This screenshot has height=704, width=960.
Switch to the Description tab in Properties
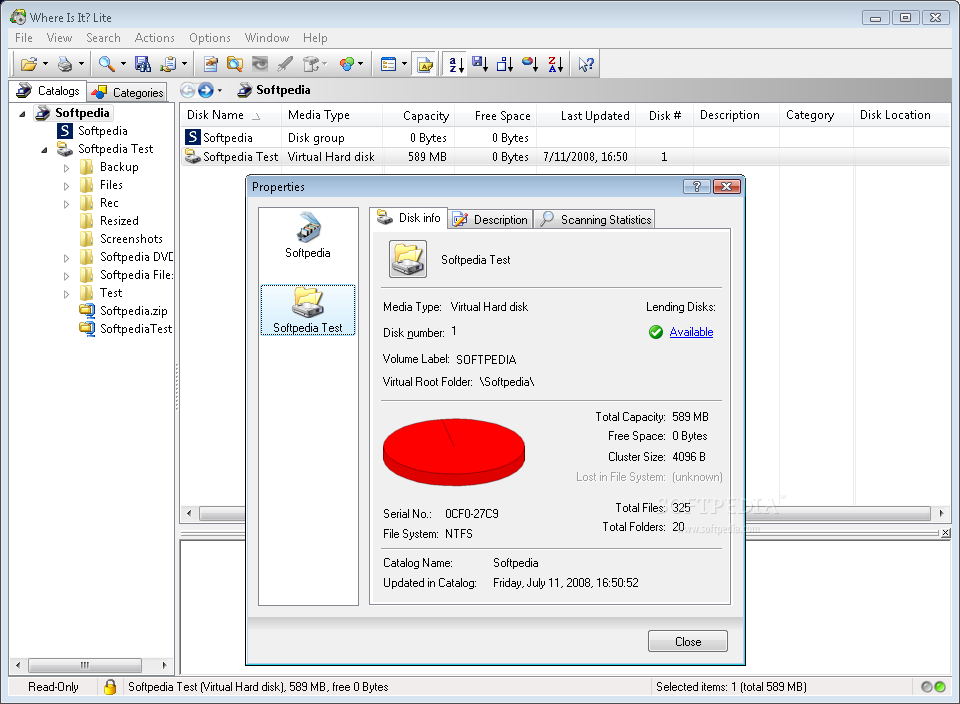pos(490,219)
